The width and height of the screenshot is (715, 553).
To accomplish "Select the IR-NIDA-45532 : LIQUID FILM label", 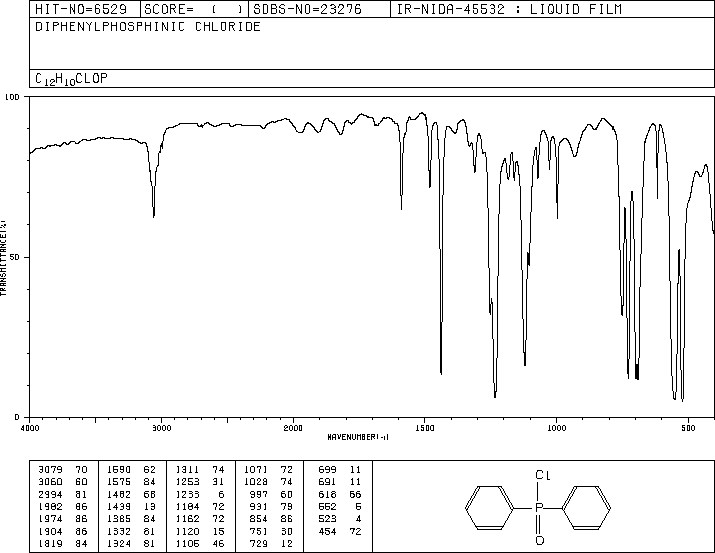I will click(509, 9).
